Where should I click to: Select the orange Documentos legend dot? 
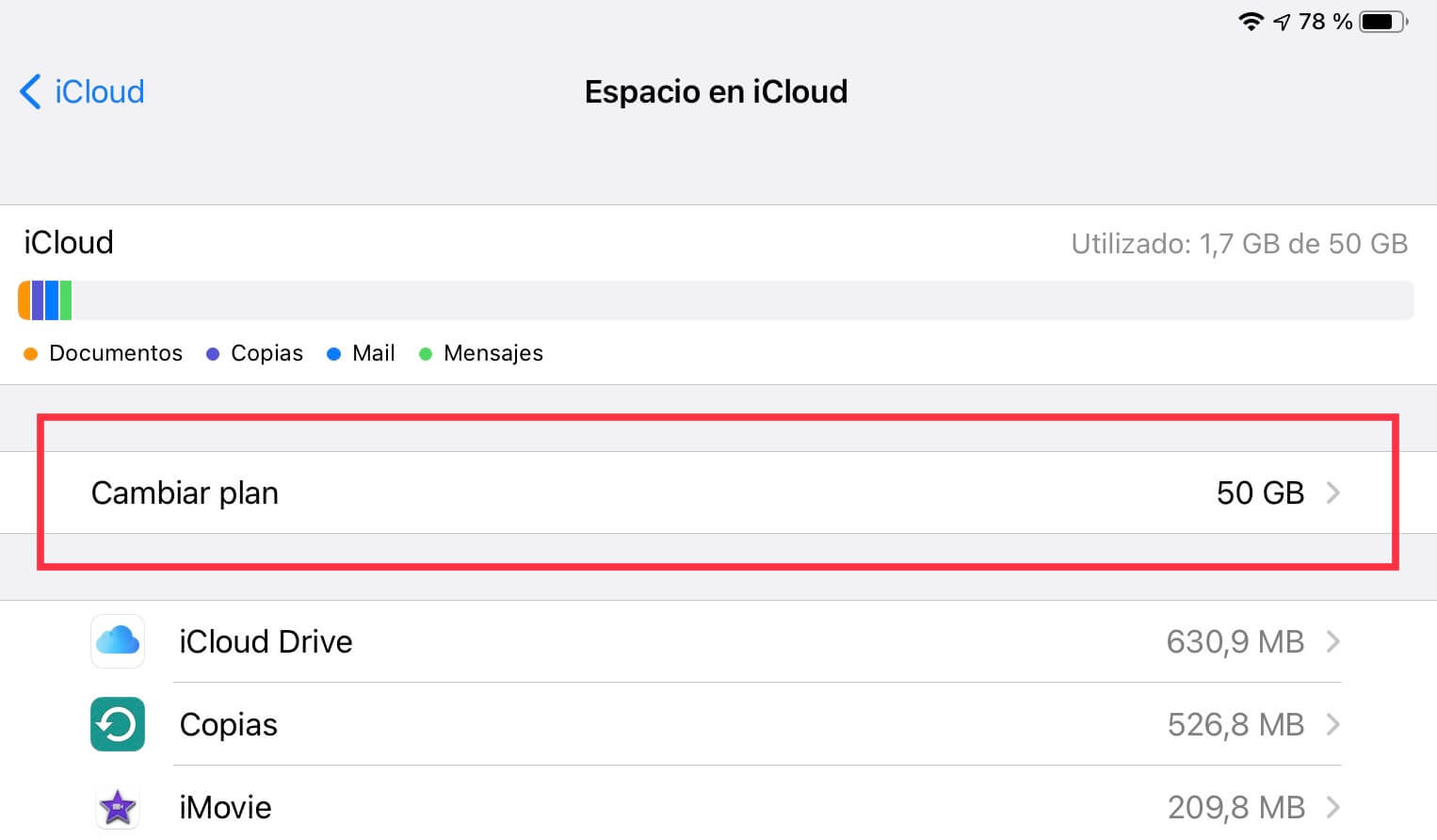(30, 353)
